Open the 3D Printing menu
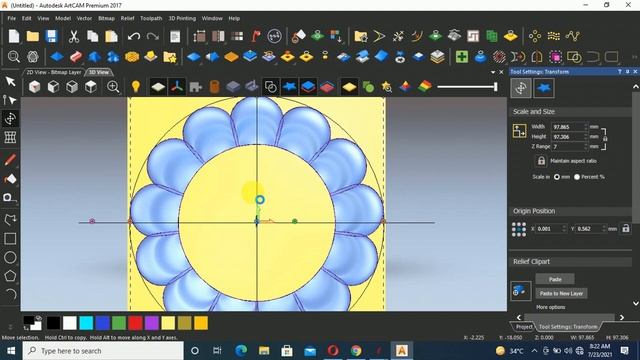This screenshot has width=640, height=360. (x=182, y=18)
